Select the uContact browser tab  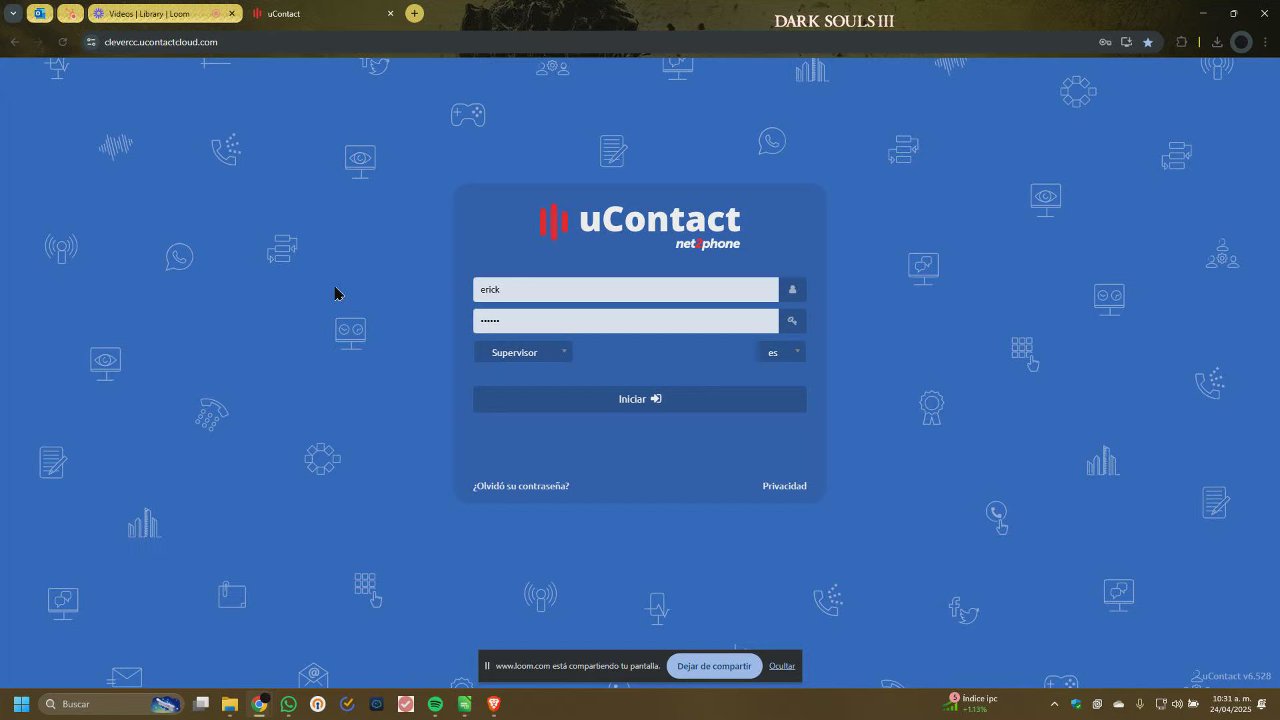[320, 14]
